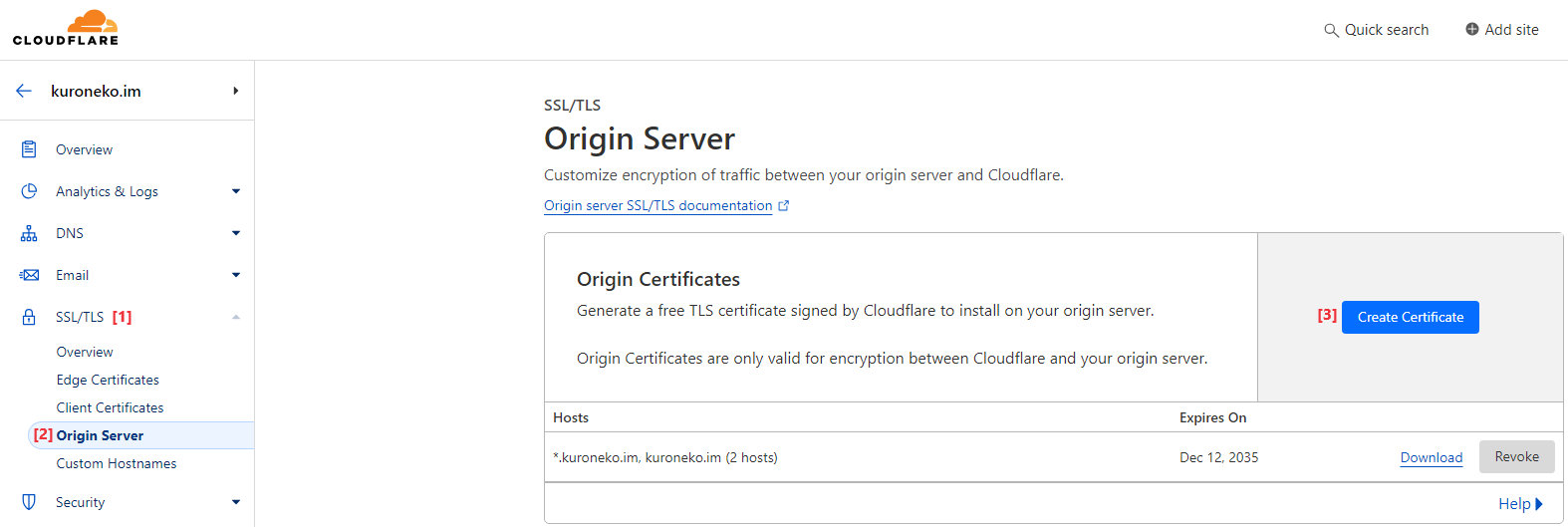Revoke the kuroneko.im origin certificate

coord(1516,457)
